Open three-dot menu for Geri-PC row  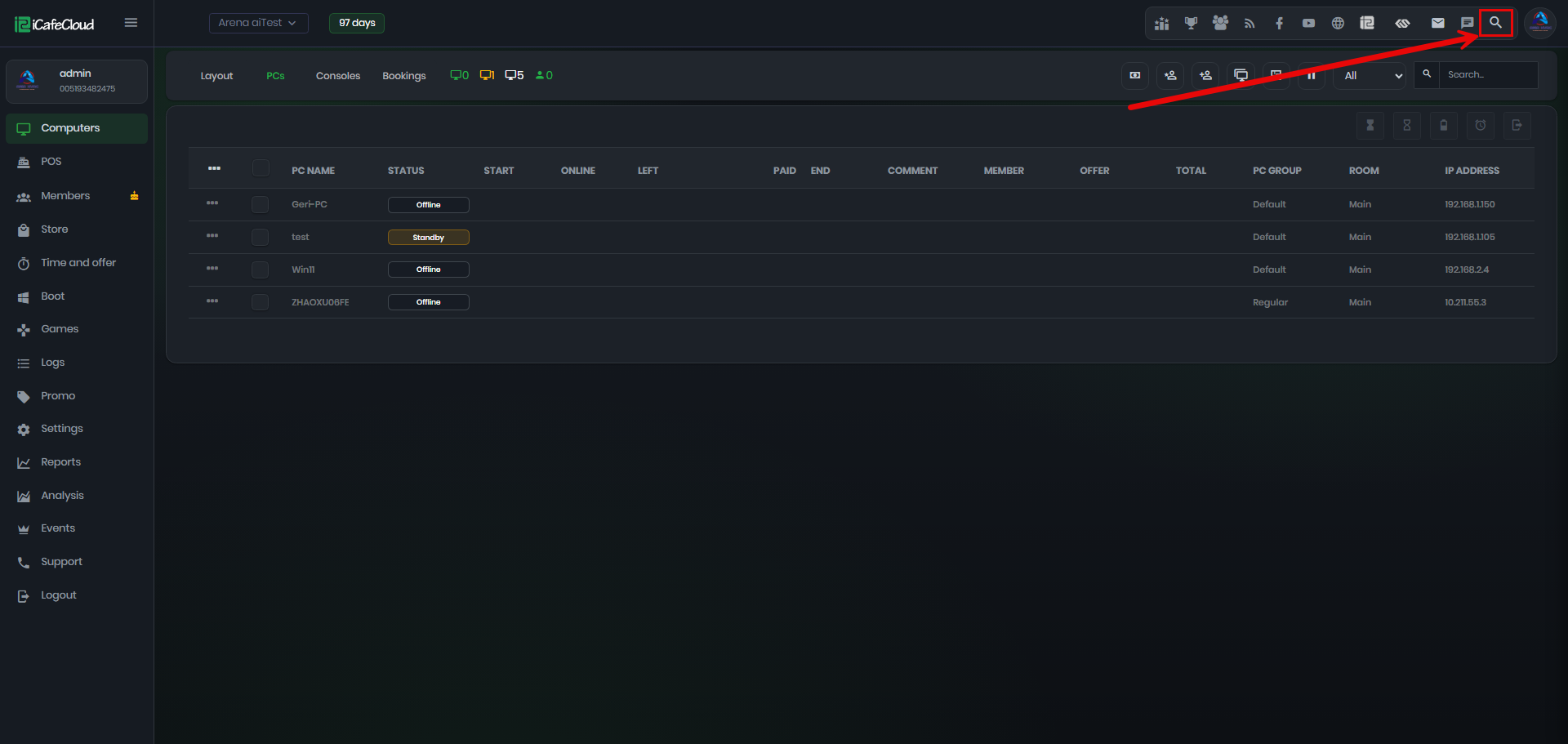pyautogui.click(x=212, y=203)
